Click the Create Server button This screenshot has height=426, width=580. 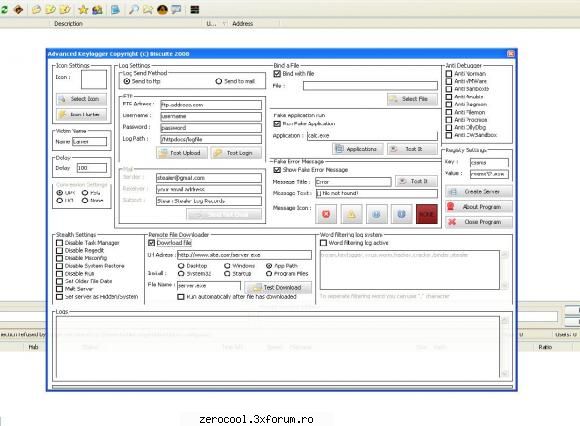click(479, 192)
